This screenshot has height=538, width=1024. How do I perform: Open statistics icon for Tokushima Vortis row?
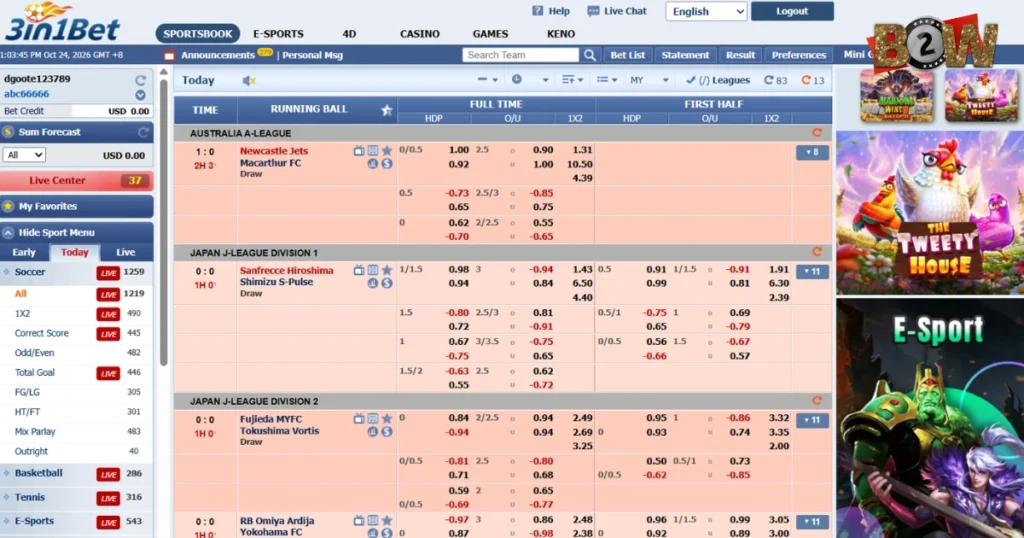pyautogui.click(x=372, y=432)
